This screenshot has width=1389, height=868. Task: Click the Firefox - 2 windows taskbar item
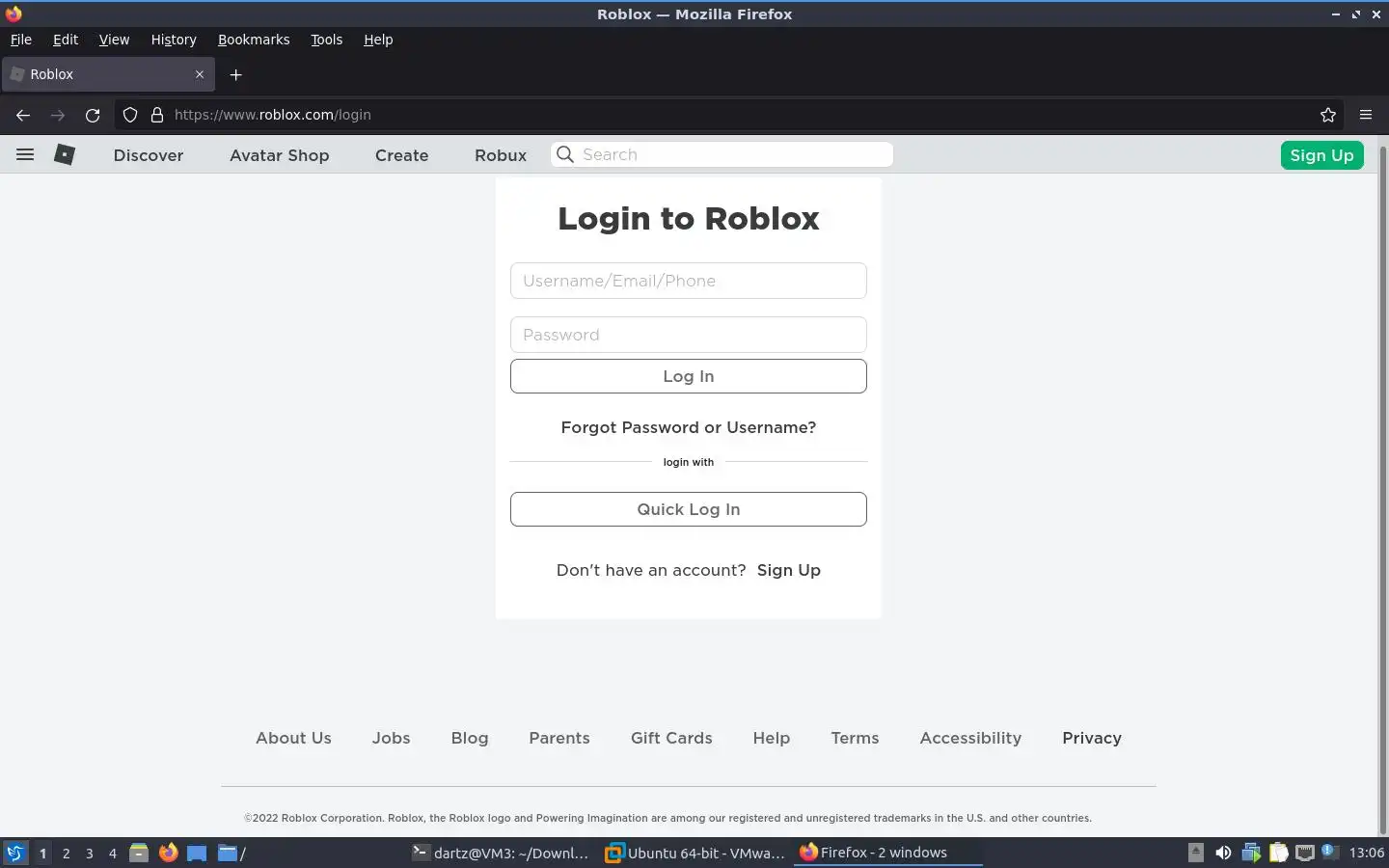point(887,853)
